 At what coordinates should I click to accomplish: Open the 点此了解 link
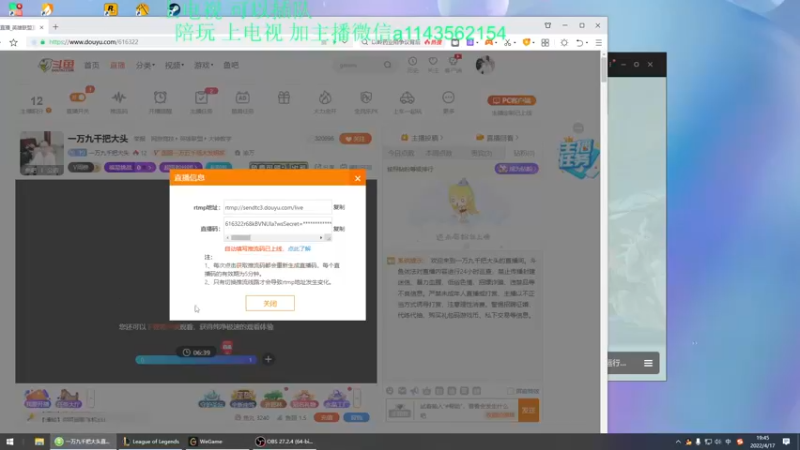[x=299, y=249]
